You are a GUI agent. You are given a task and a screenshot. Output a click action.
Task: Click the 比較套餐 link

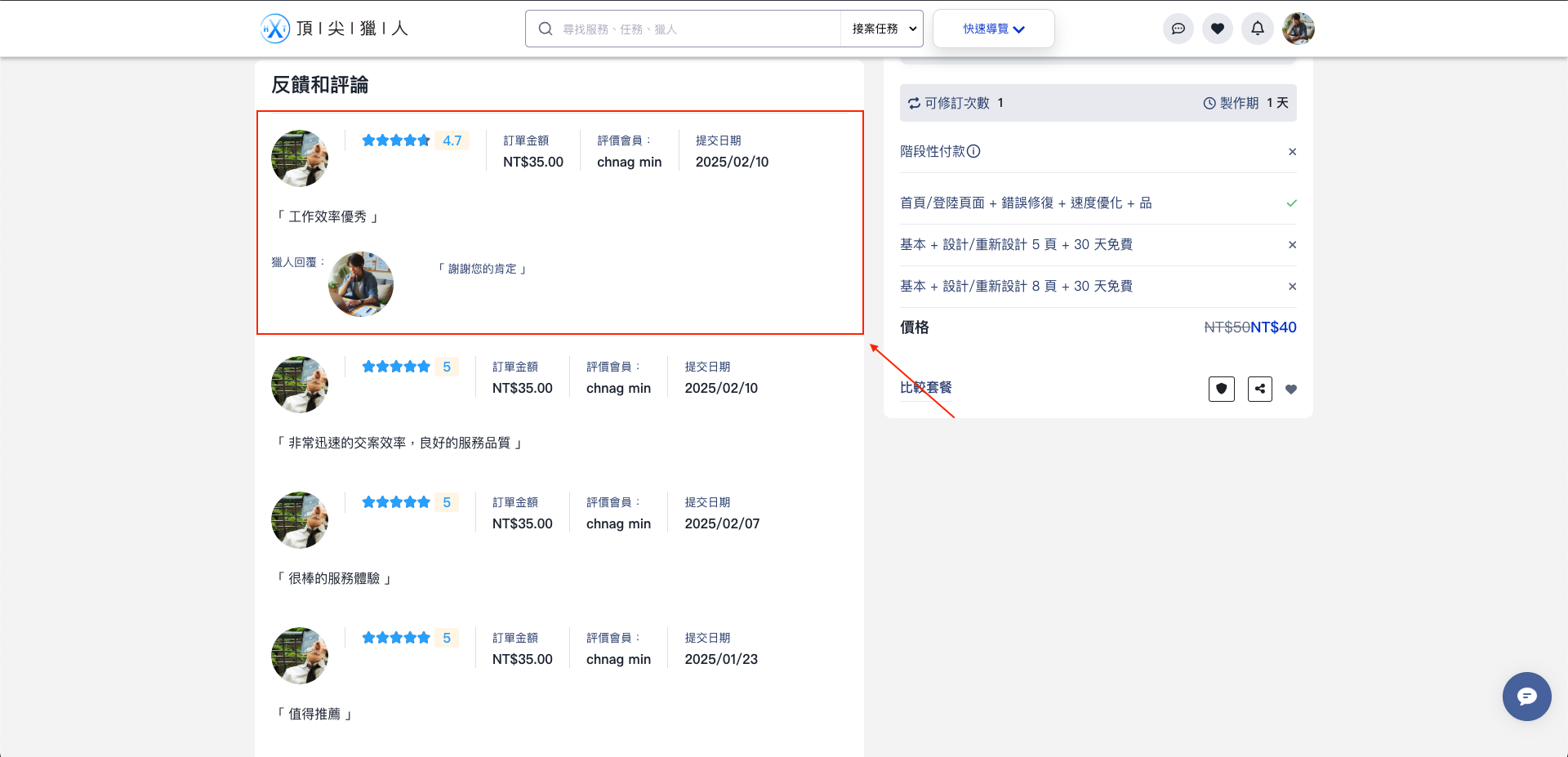pos(926,387)
